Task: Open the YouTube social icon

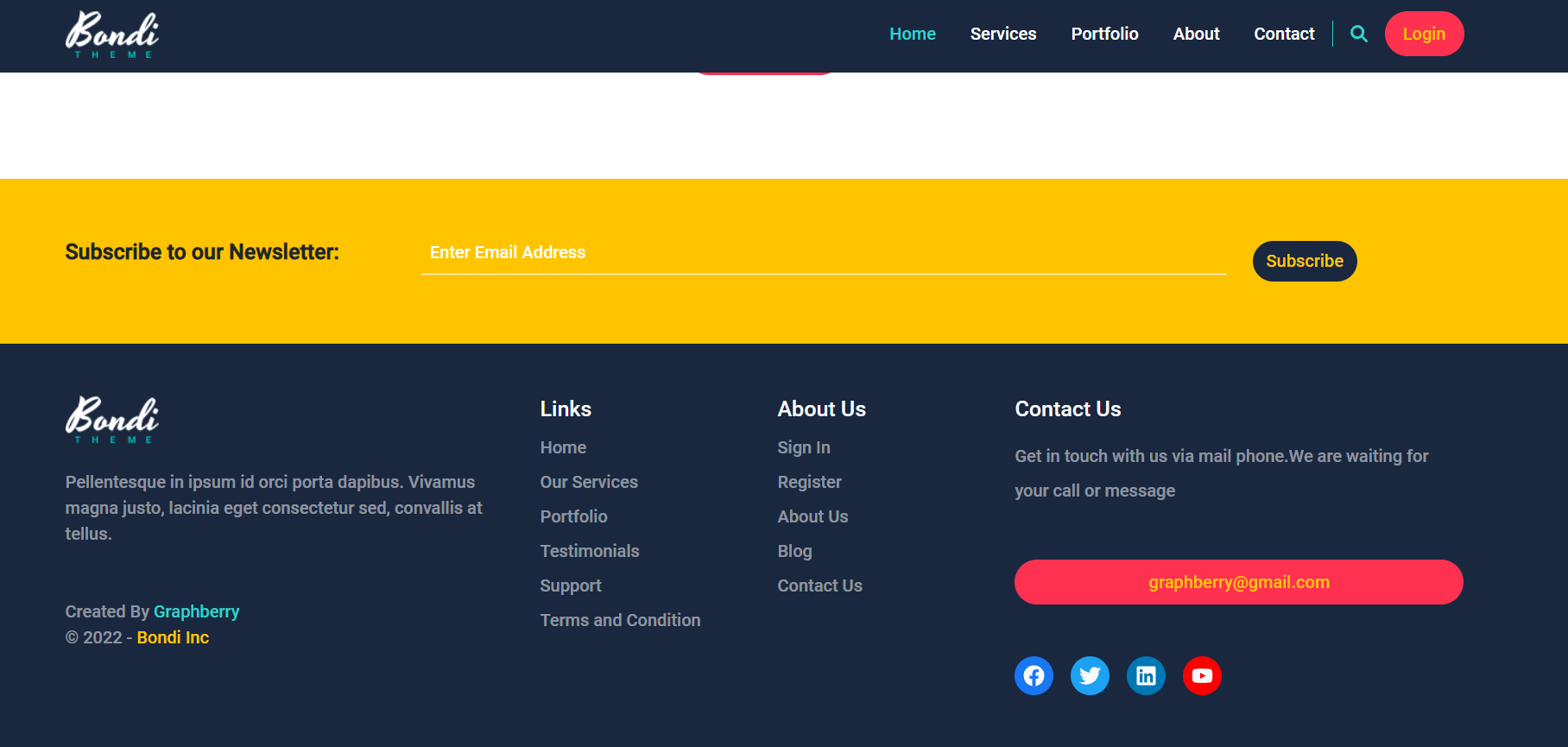Action: [x=1202, y=675]
